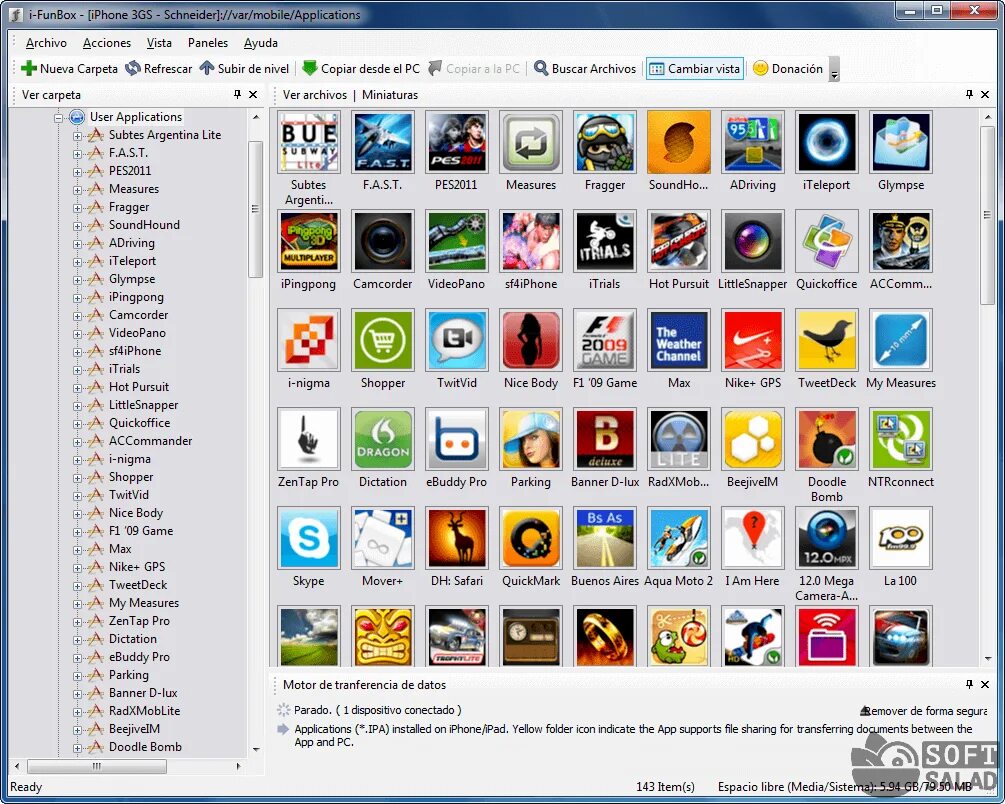1005x804 pixels.
Task: Select the i-nigma app icon
Action: click(308, 340)
